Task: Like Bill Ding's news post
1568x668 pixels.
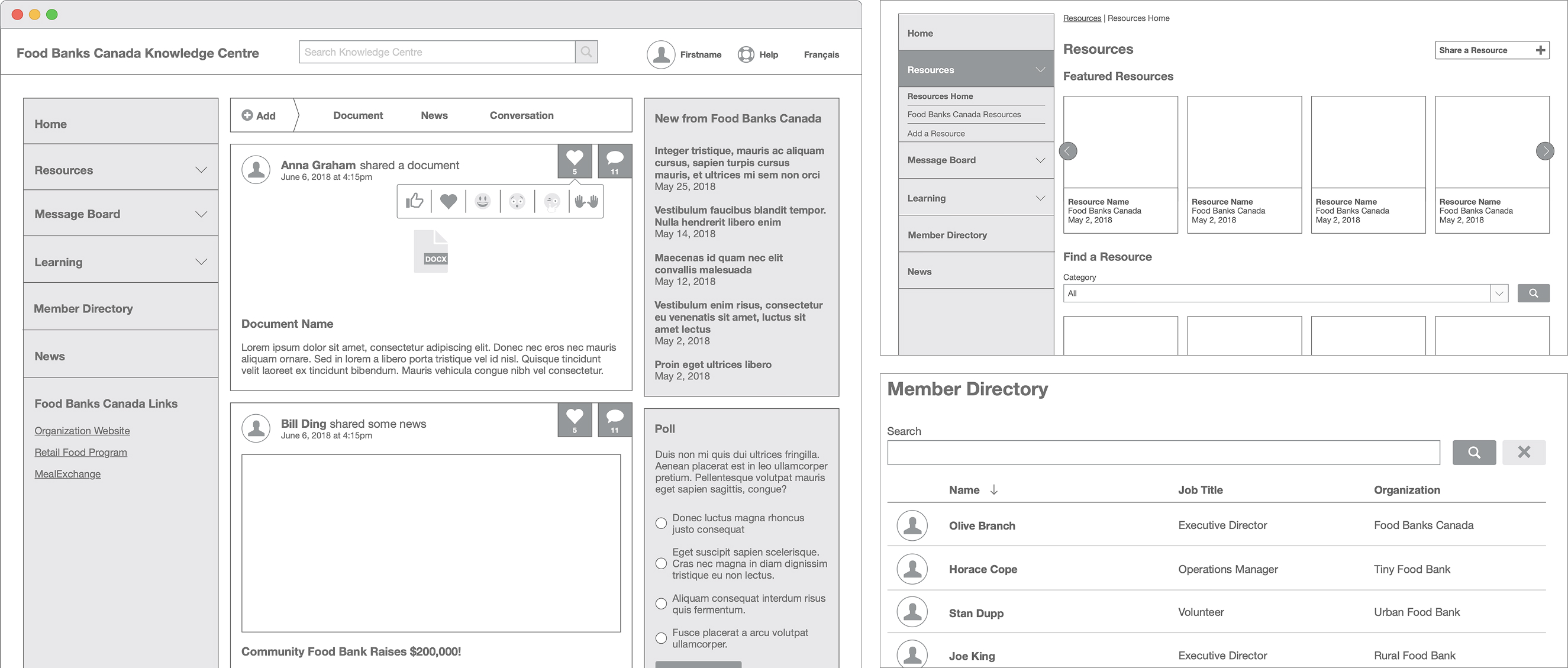Action: point(574,419)
